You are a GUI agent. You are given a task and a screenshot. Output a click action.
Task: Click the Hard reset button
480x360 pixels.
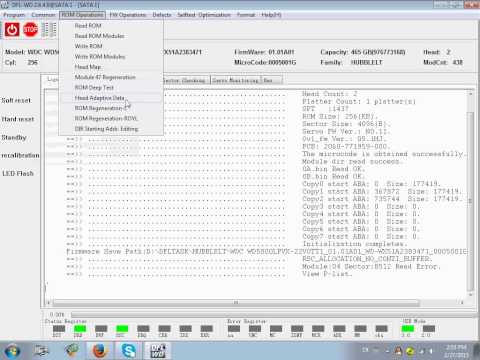tap(18, 119)
